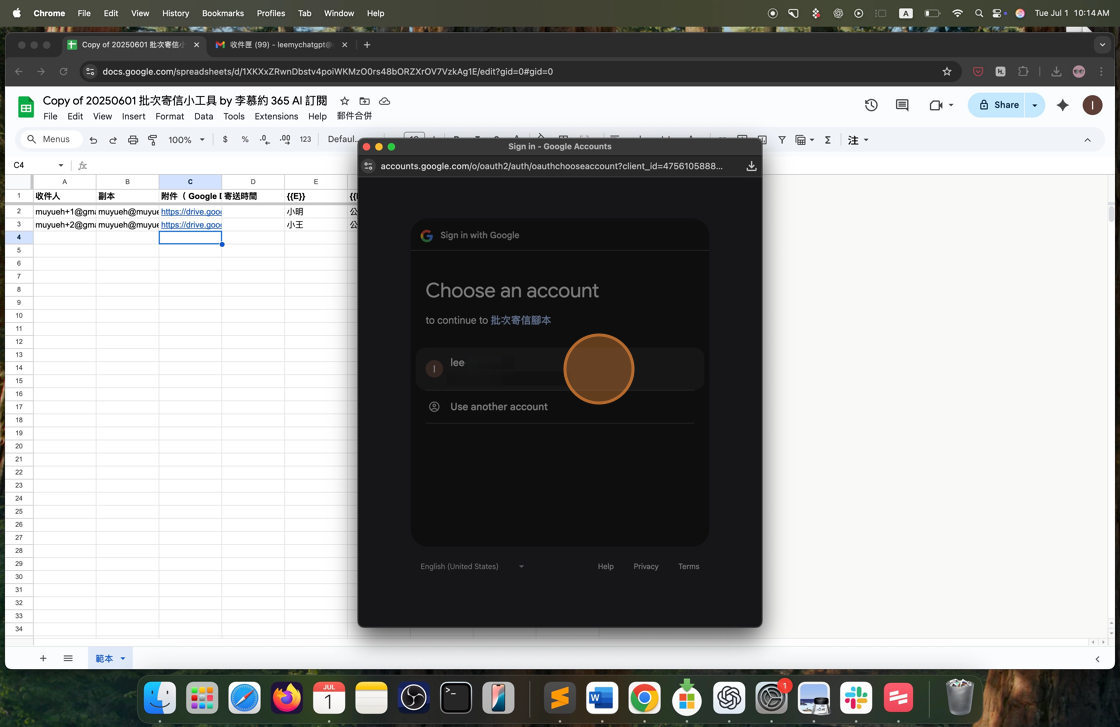This screenshot has height=727, width=1120.
Task: Open the Extensions menu
Action: (x=276, y=116)
